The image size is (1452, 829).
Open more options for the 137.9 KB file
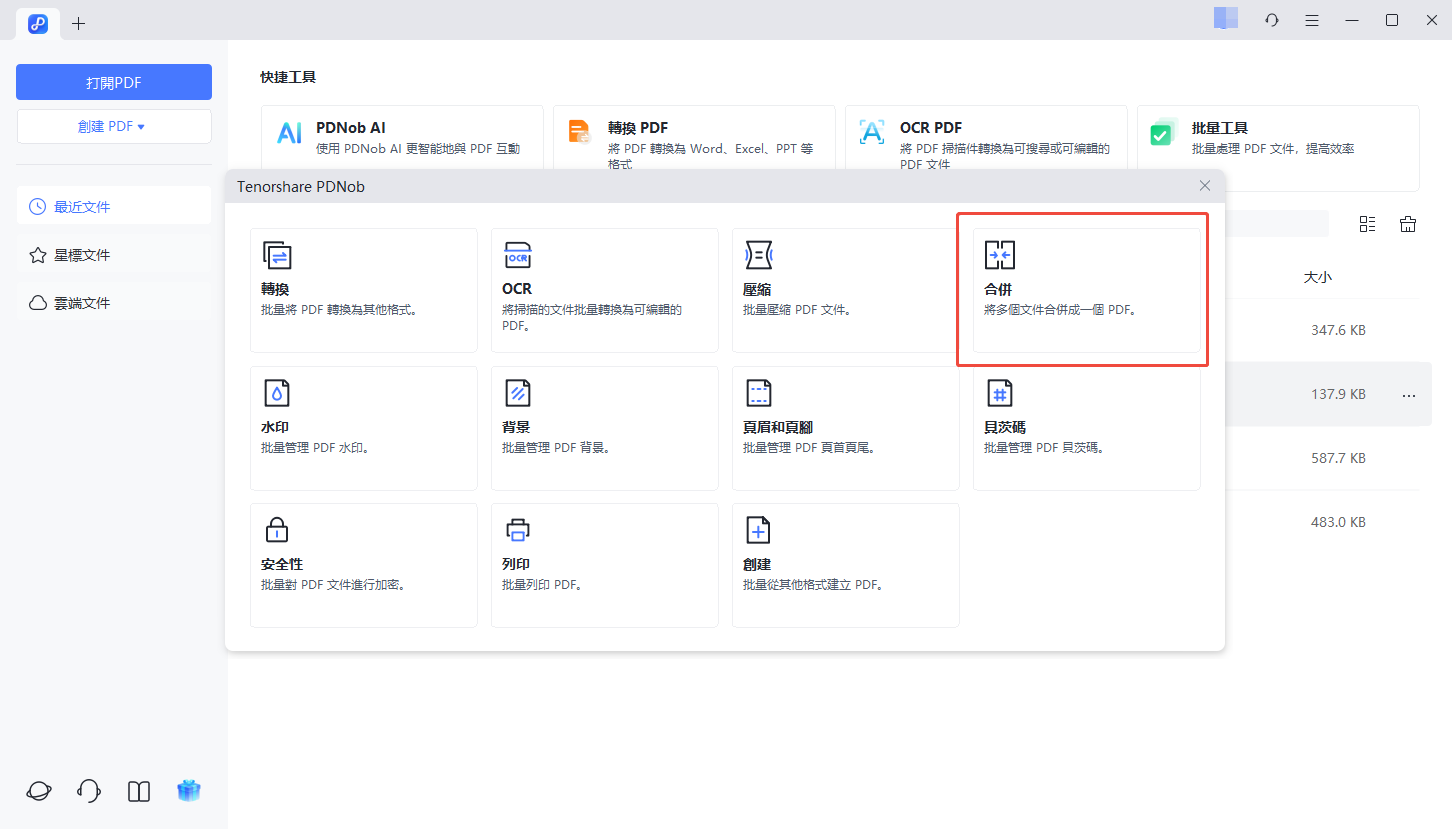1409,395
